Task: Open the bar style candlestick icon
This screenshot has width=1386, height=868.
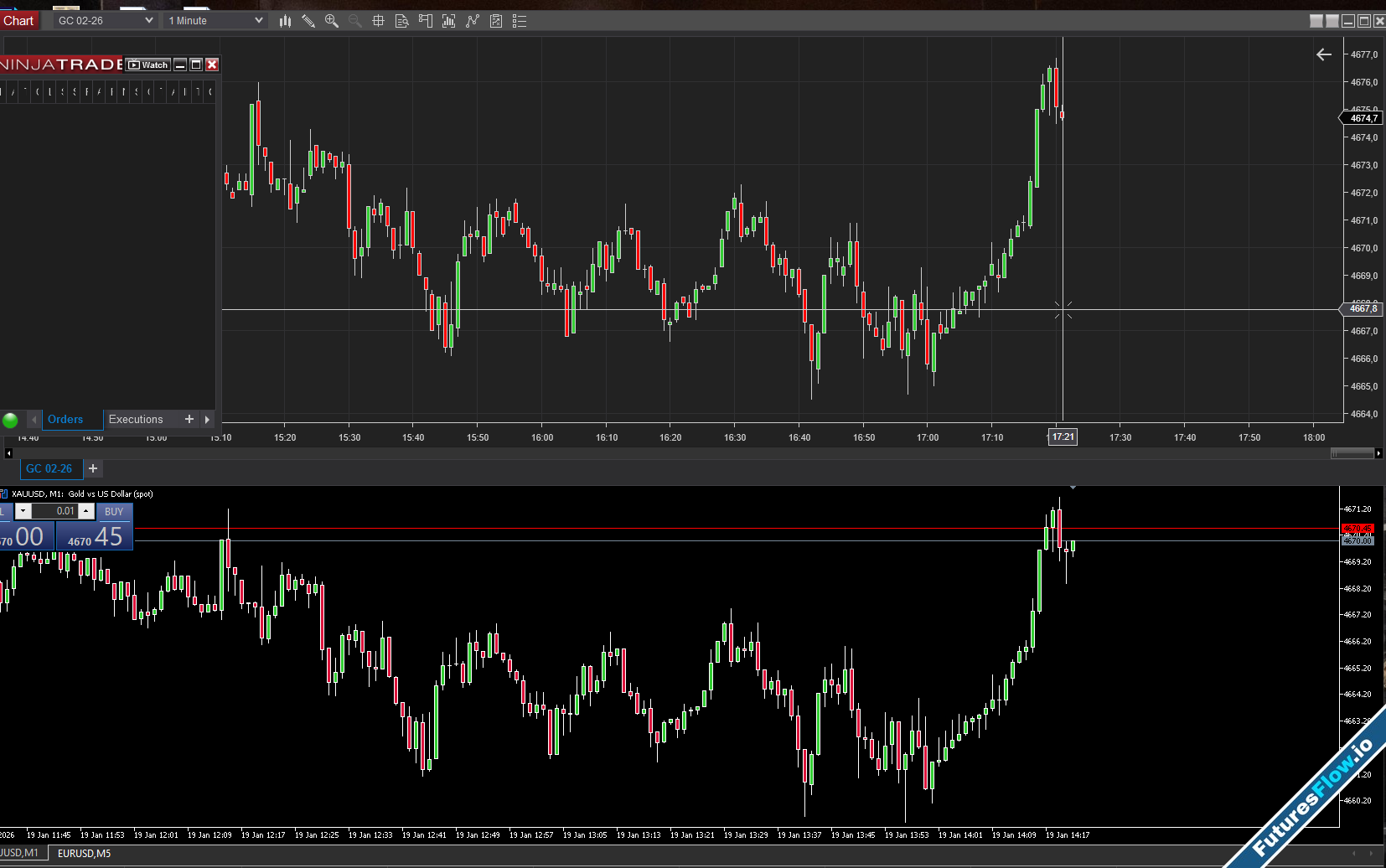Action: point(285,21)
